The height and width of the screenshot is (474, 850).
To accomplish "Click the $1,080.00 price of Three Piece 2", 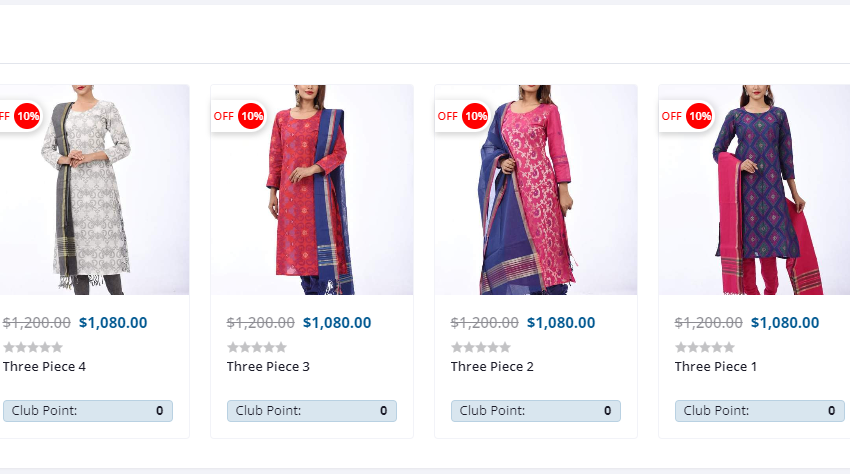I will (x=561, y=323).
